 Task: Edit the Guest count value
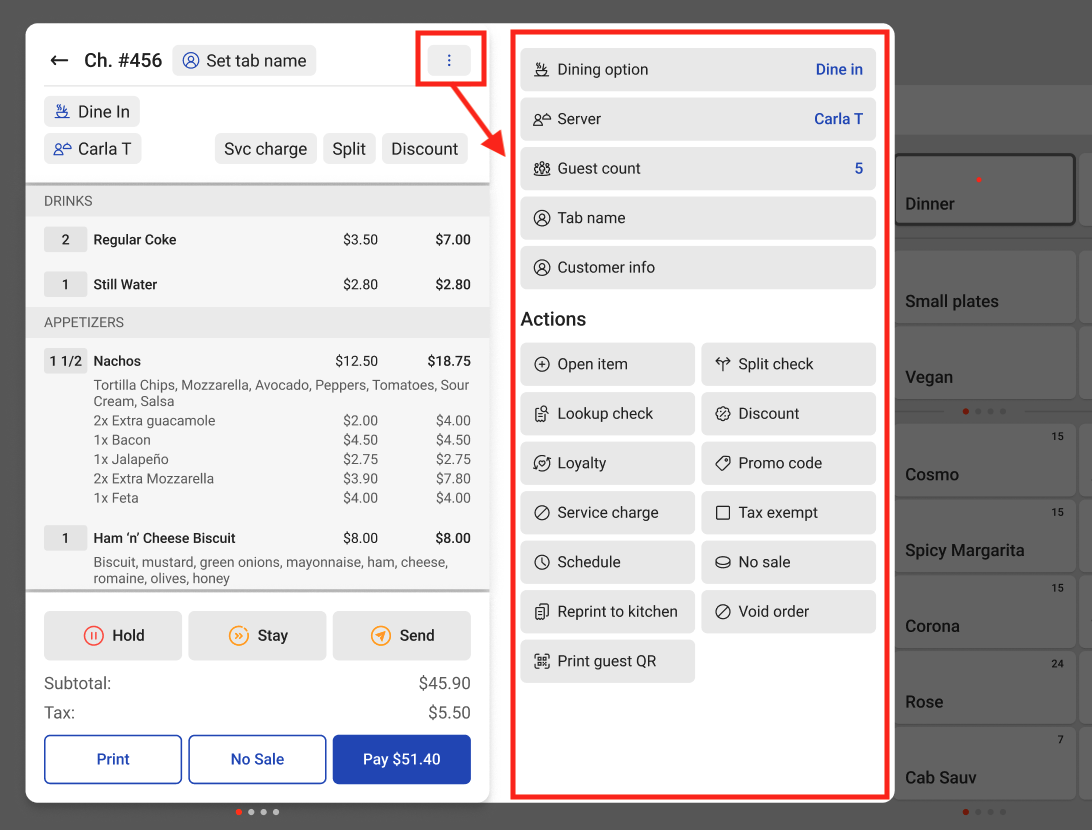coord(697,169)
